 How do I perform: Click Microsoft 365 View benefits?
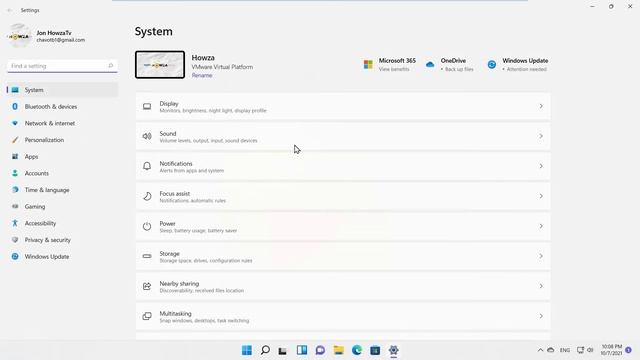(x=393, y=69)
